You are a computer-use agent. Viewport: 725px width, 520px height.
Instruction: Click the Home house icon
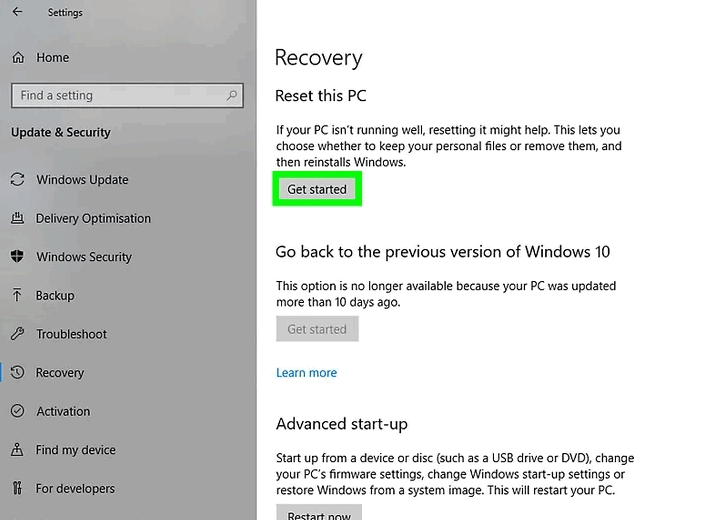click(18, 58)
